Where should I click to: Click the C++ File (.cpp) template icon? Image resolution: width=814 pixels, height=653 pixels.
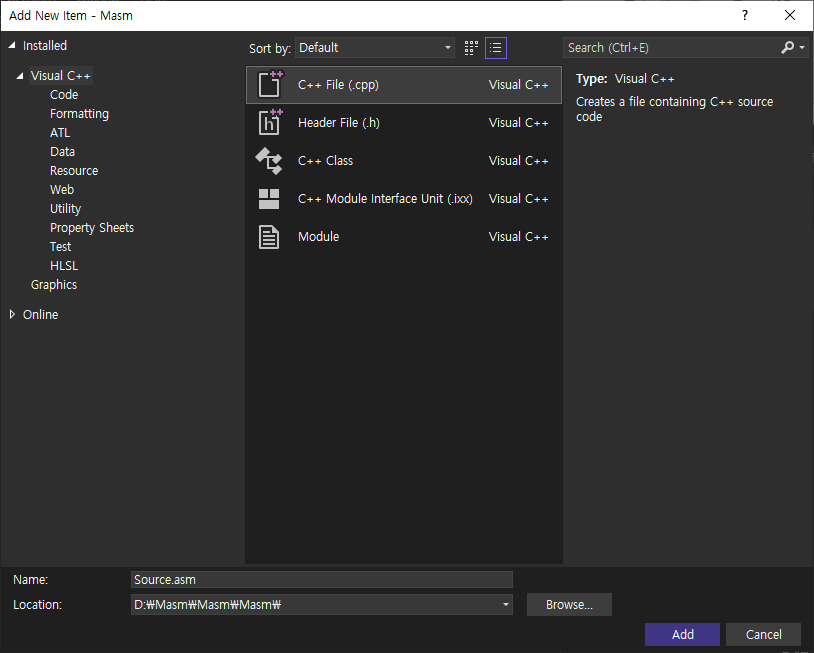pyautogui.click(x=270, y=85)
